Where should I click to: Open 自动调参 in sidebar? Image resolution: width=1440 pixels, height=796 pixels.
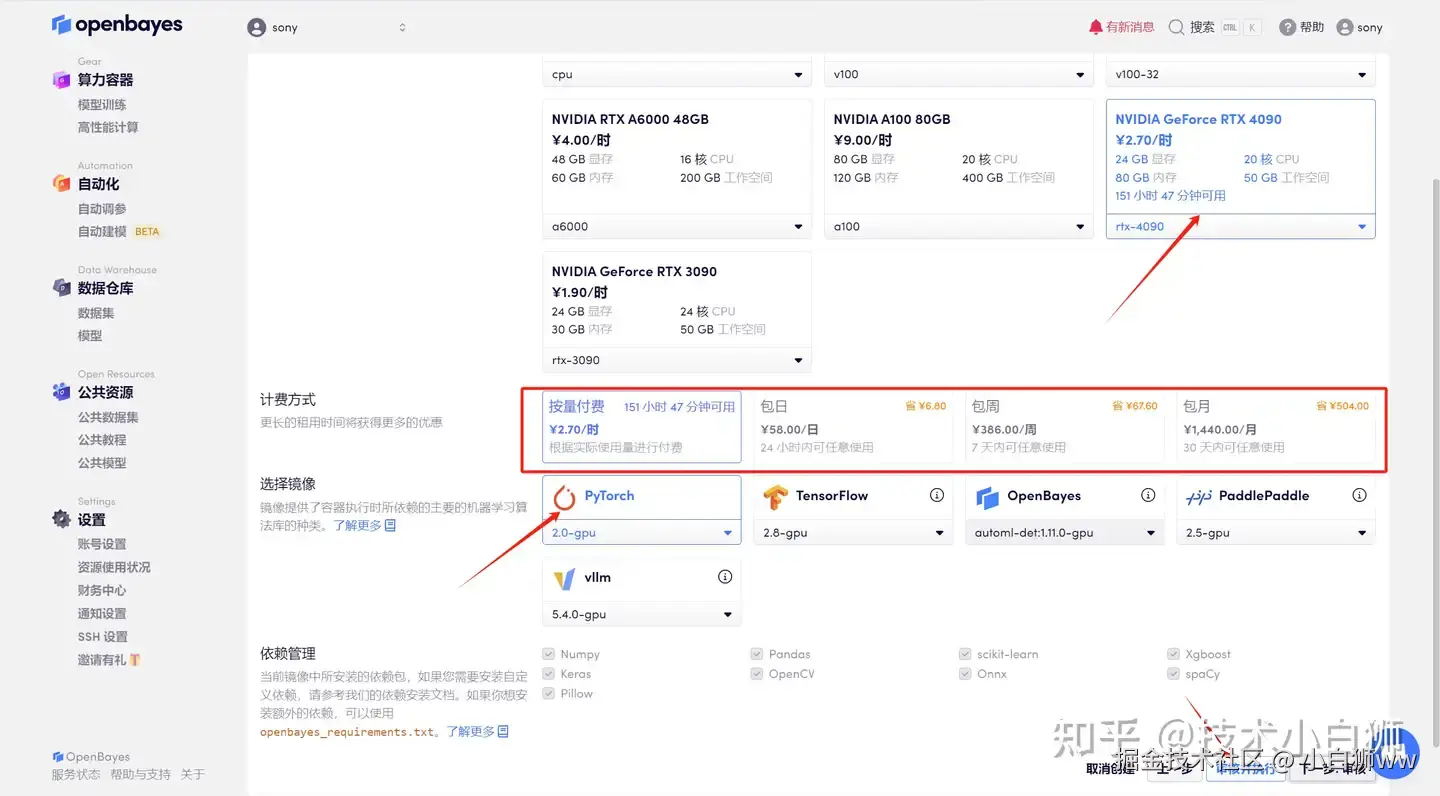(102, 209)
